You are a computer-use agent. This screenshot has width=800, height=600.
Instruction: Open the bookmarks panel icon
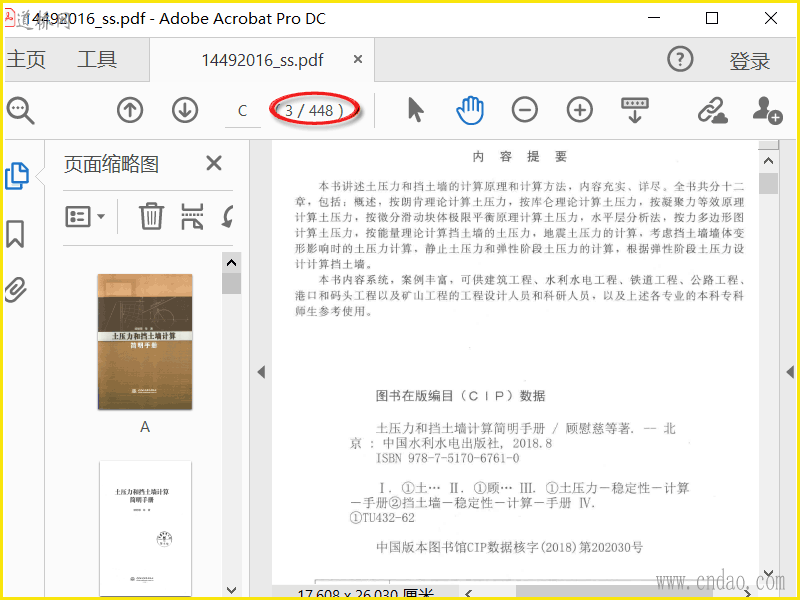click(15, 234)
